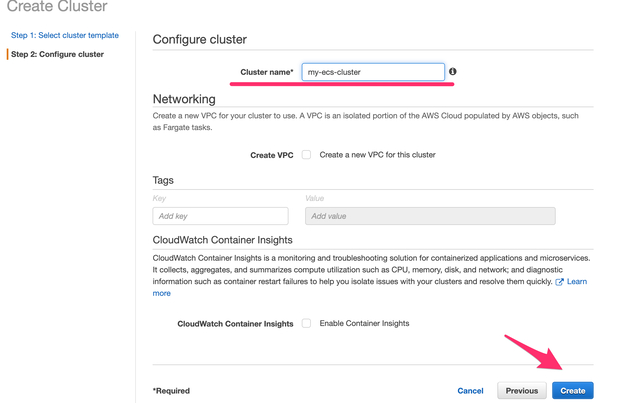The image size is (621, 403).
Task: Click the 'Create a new VPC for this cluster' label
Action: [x=377, y=155]
